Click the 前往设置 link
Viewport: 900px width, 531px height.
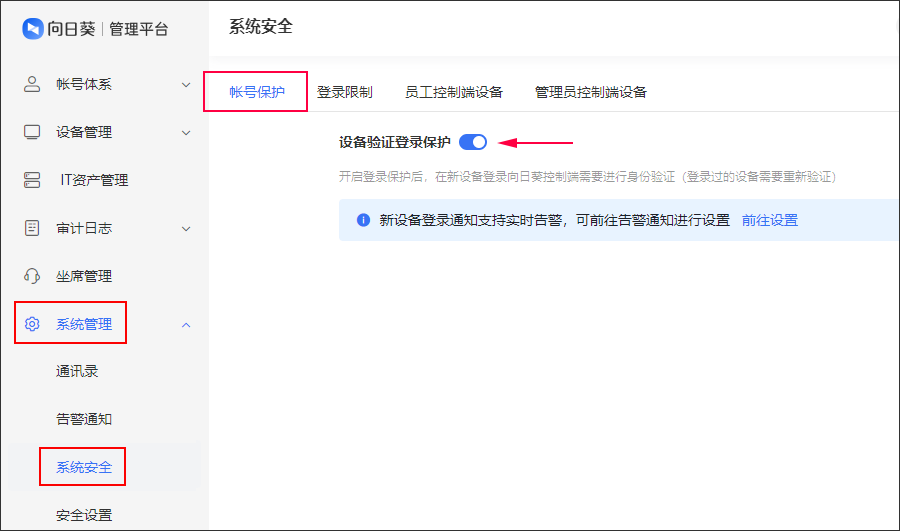[770, 220]
